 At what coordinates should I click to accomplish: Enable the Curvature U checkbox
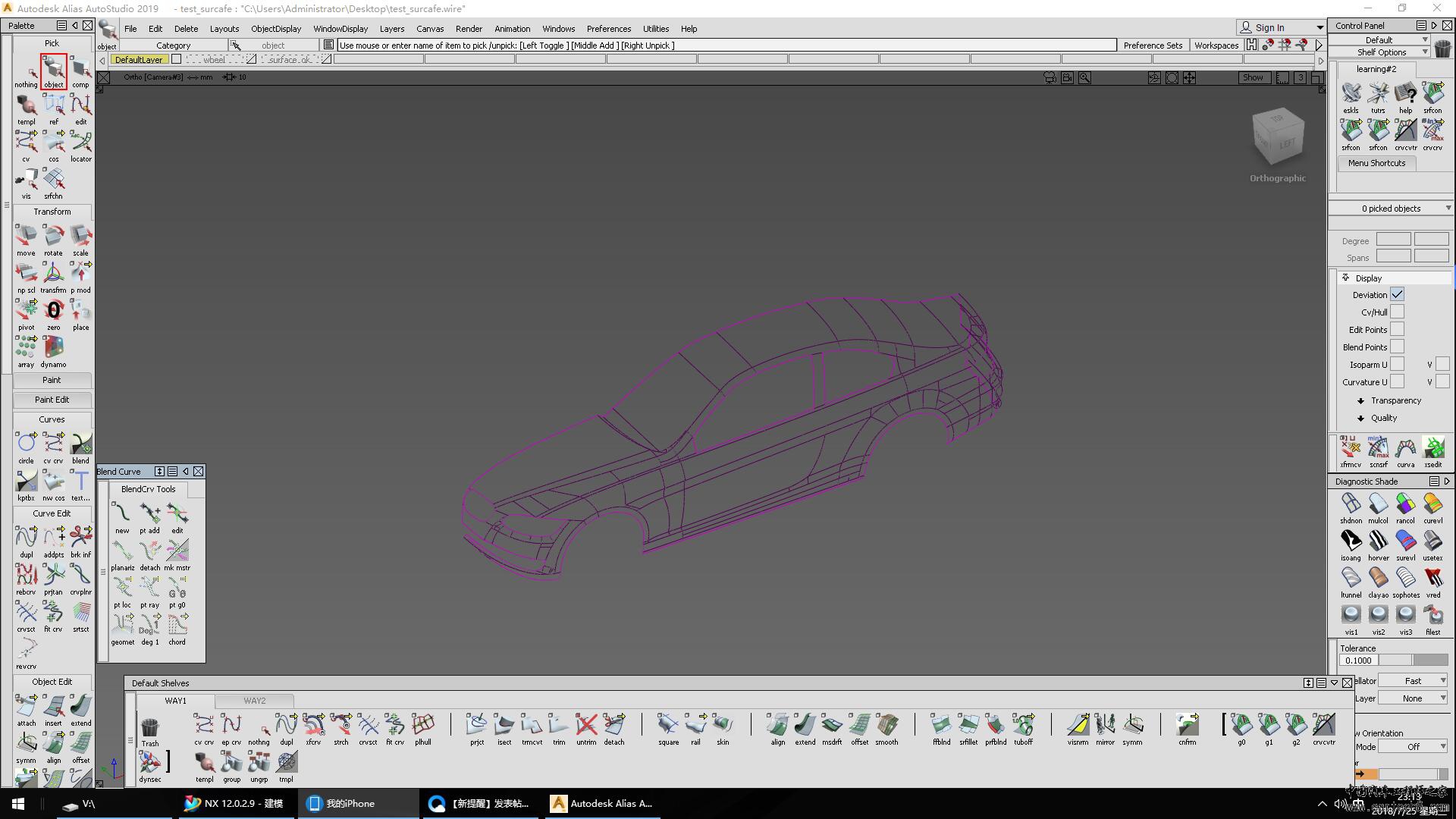click(1397, 381)
